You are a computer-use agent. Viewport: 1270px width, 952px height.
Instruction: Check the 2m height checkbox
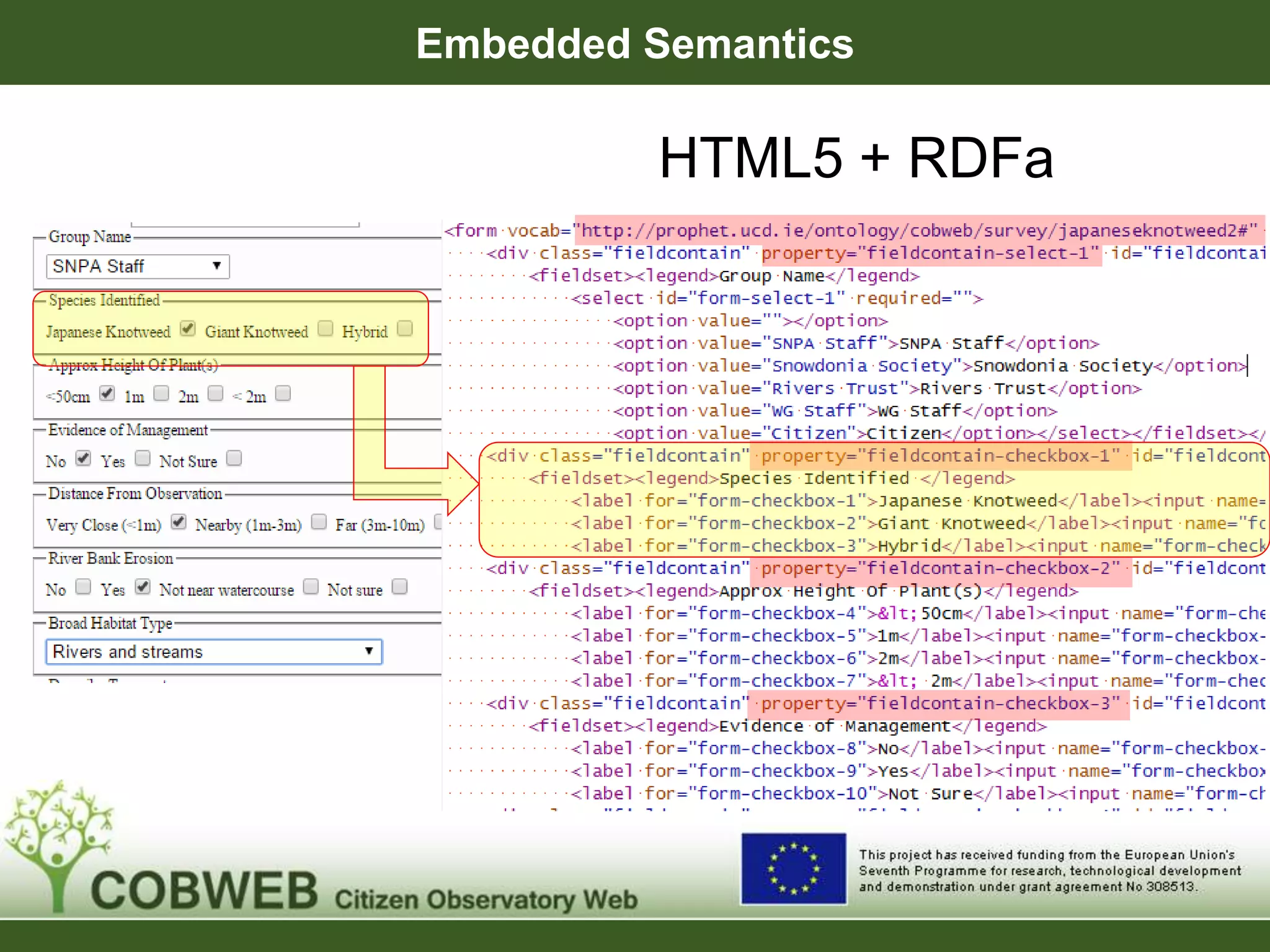[215, 394]
